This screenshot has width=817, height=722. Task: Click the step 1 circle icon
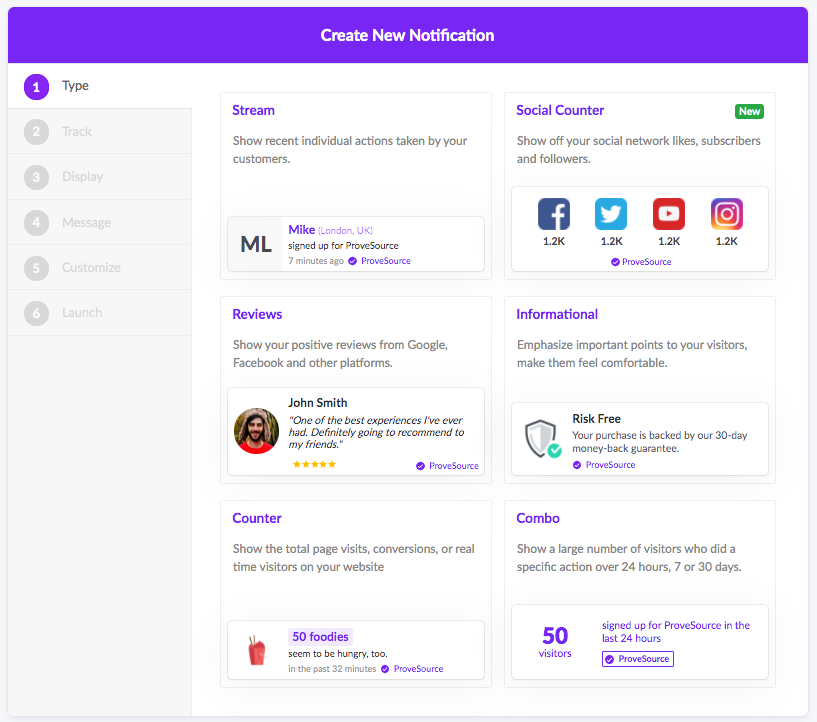tap(36, 86)
